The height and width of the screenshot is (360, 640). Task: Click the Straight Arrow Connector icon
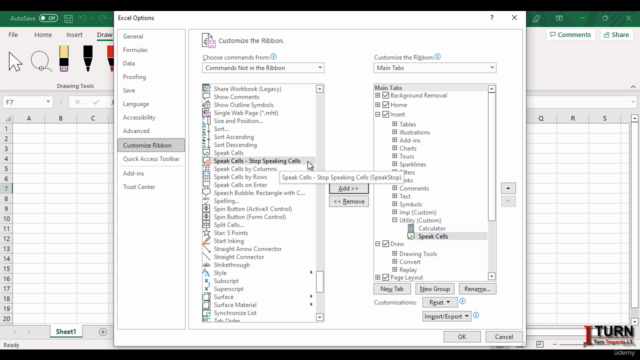(207, 249)
